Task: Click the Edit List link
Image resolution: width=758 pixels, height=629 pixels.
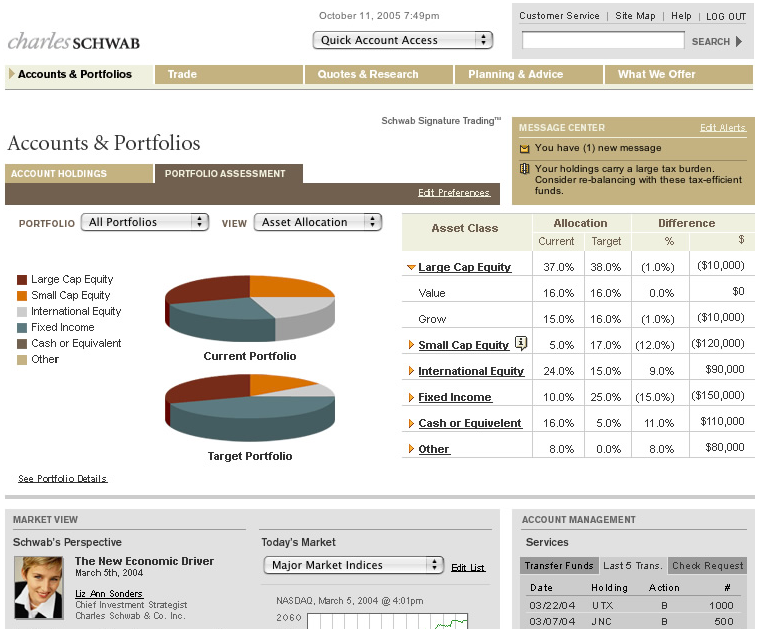Action: click(x=468, y=568)
